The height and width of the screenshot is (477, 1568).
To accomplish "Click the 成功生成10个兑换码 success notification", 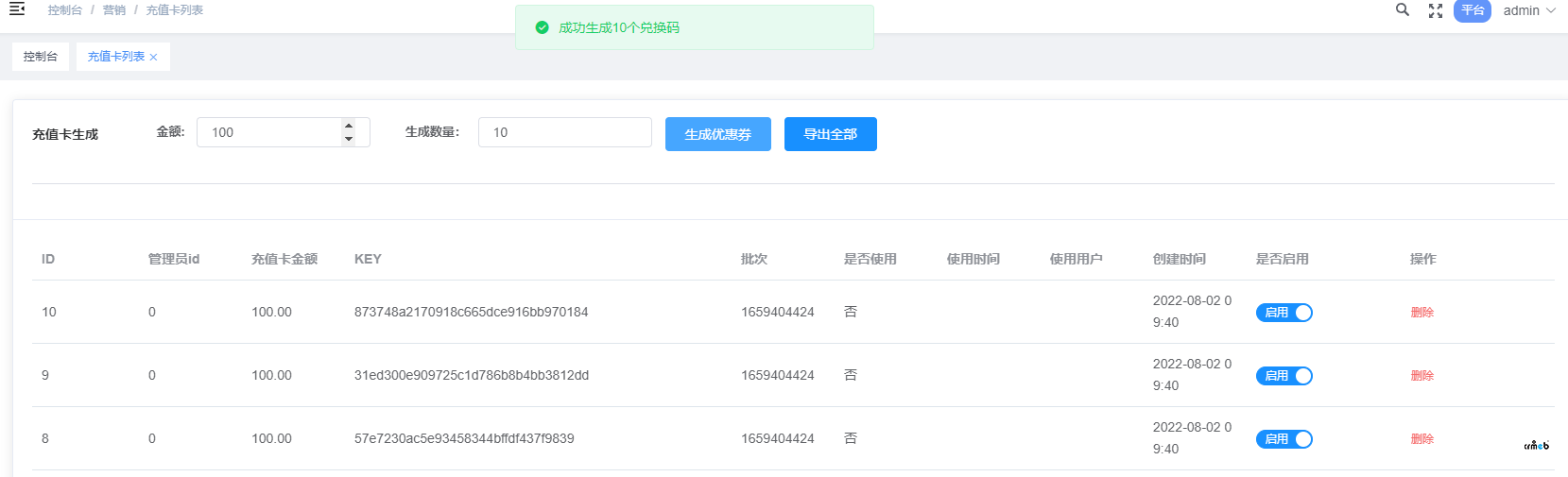I will 695,27.
